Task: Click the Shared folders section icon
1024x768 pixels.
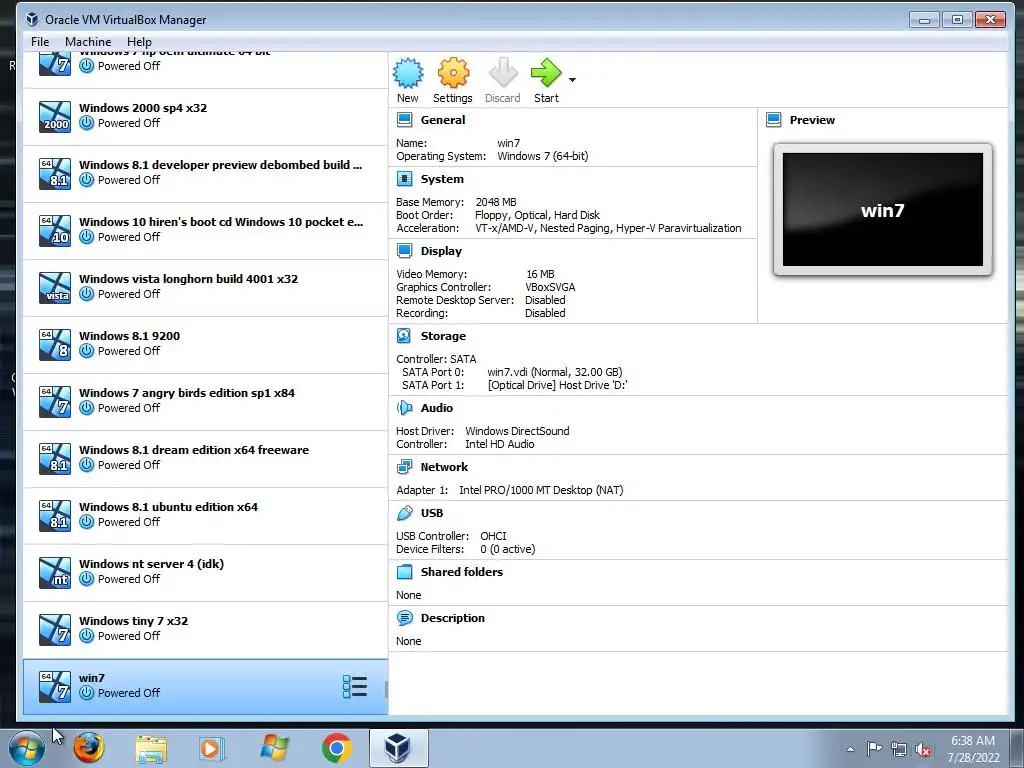Action: pyautogui.click(x=404, y=572)
